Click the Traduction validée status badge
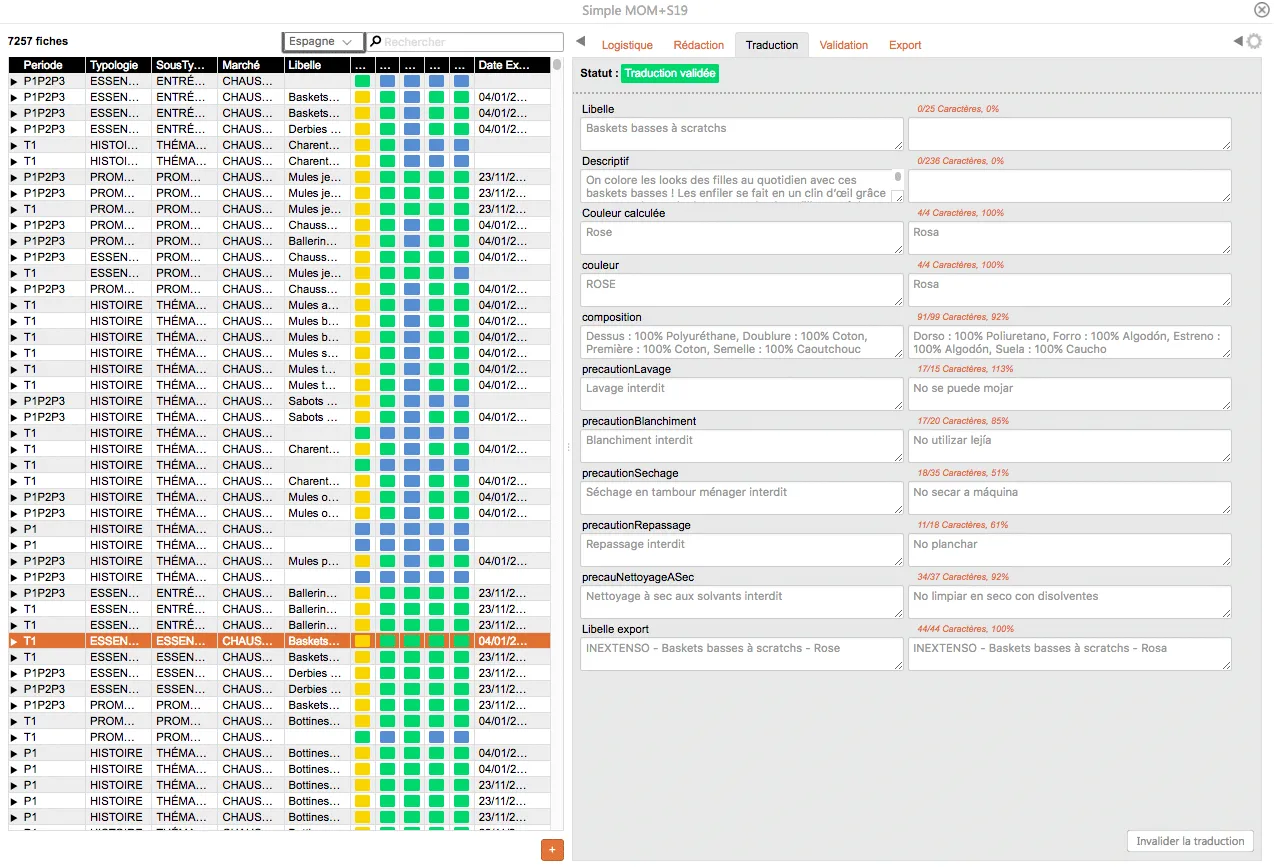This screenshot has width=1274, height=867. pos(669,73)
